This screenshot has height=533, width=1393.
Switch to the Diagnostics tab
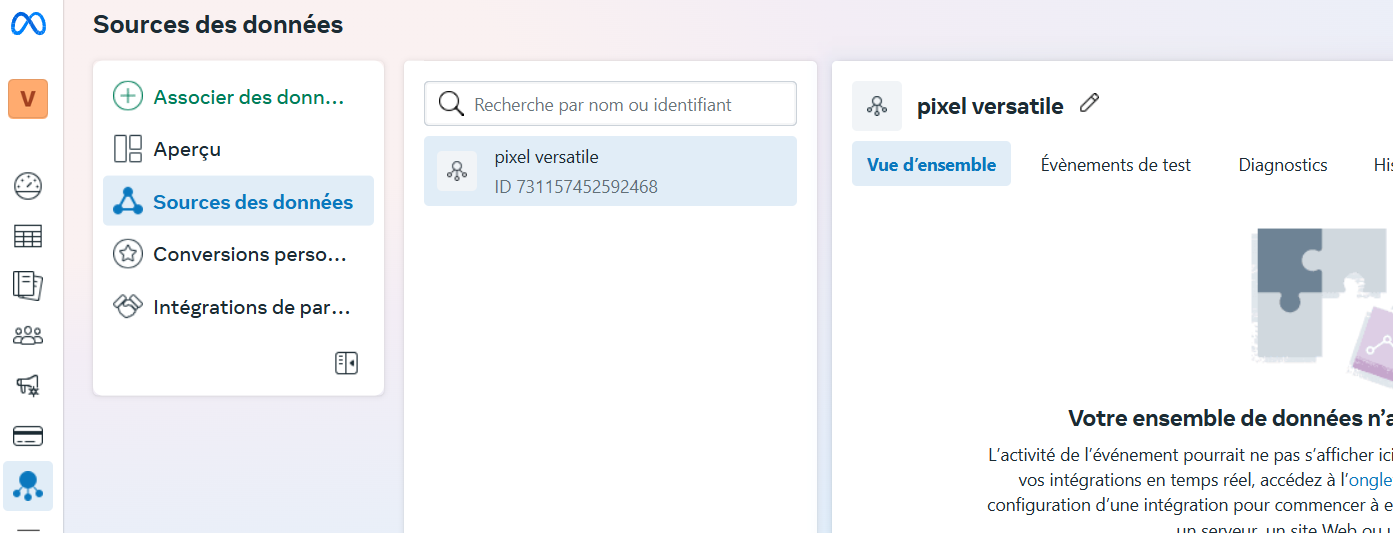(x=1283, y=165)
